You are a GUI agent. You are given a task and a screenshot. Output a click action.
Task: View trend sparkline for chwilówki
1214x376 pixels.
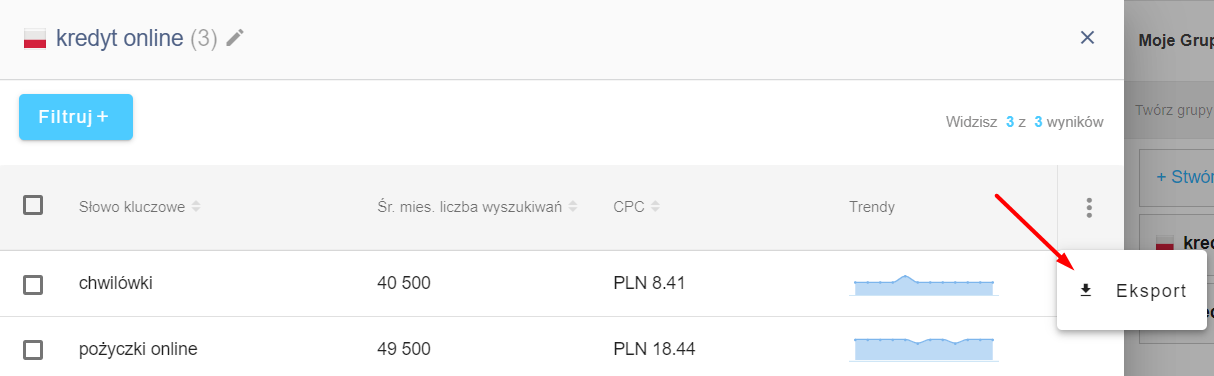pyautogui.click(x=924, y=284)
